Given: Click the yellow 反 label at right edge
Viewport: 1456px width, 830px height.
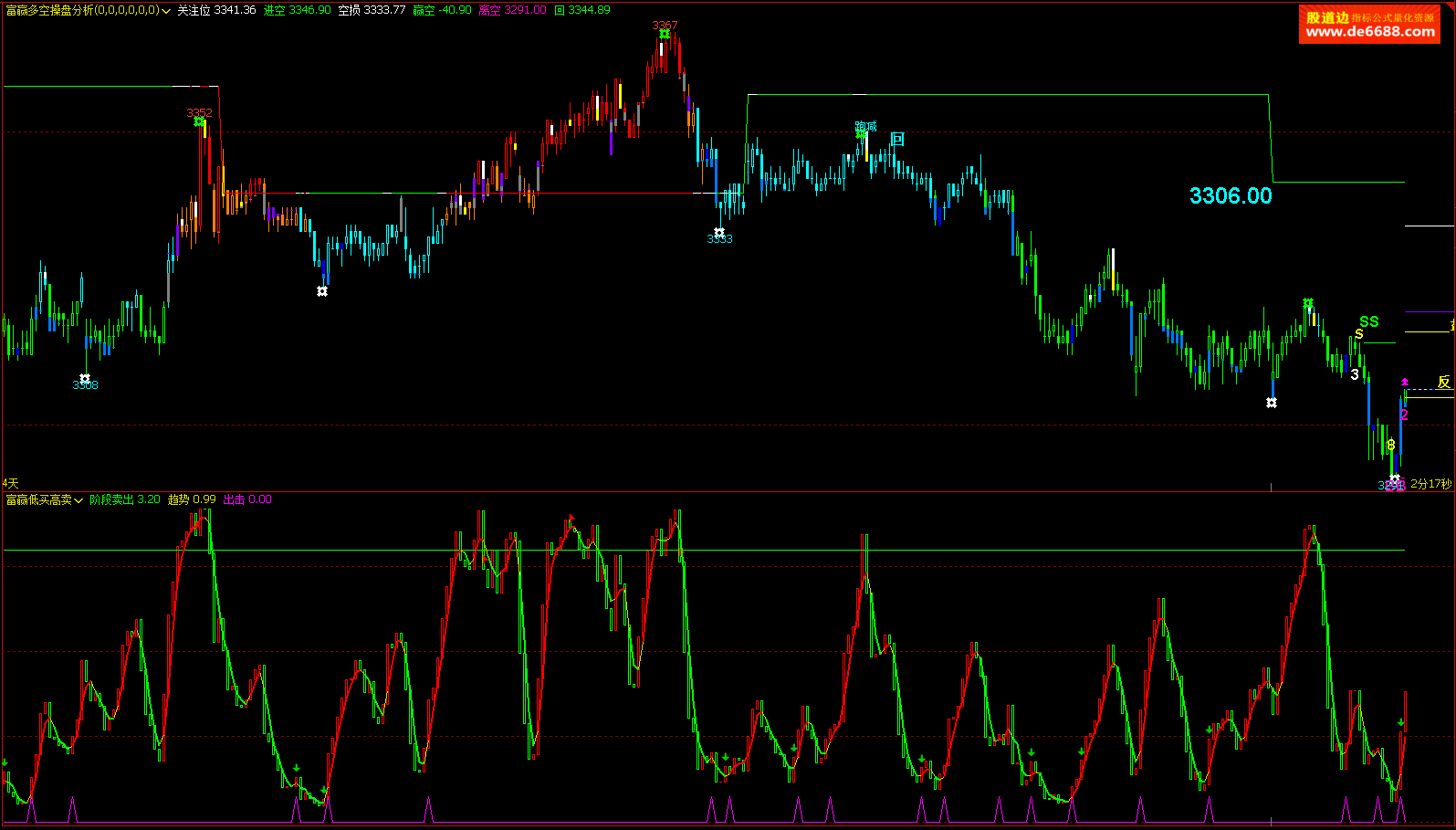Looking at the screenshot, I should pyautogui.click(x=1443, y=382).
